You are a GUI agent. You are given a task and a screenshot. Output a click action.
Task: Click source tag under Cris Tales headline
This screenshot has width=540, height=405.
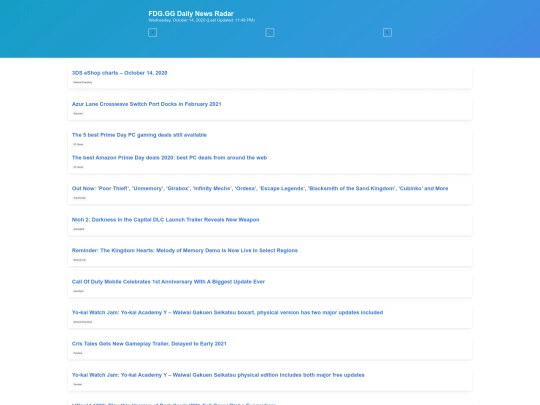(x=78, y=353)
